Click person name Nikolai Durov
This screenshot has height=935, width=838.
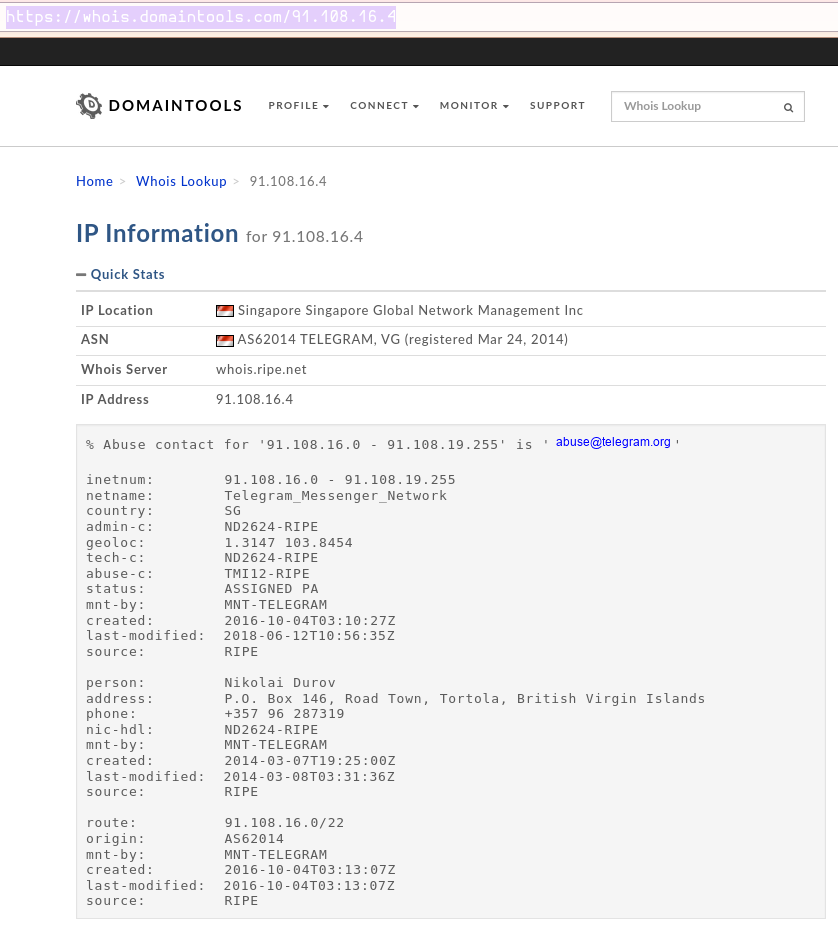click(280, 683)
